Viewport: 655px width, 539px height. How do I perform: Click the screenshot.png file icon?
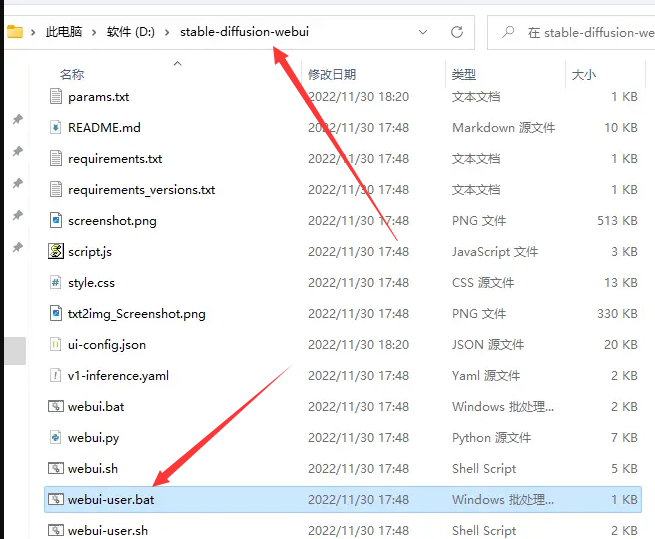pyautogui.click(x=56, y=220)
